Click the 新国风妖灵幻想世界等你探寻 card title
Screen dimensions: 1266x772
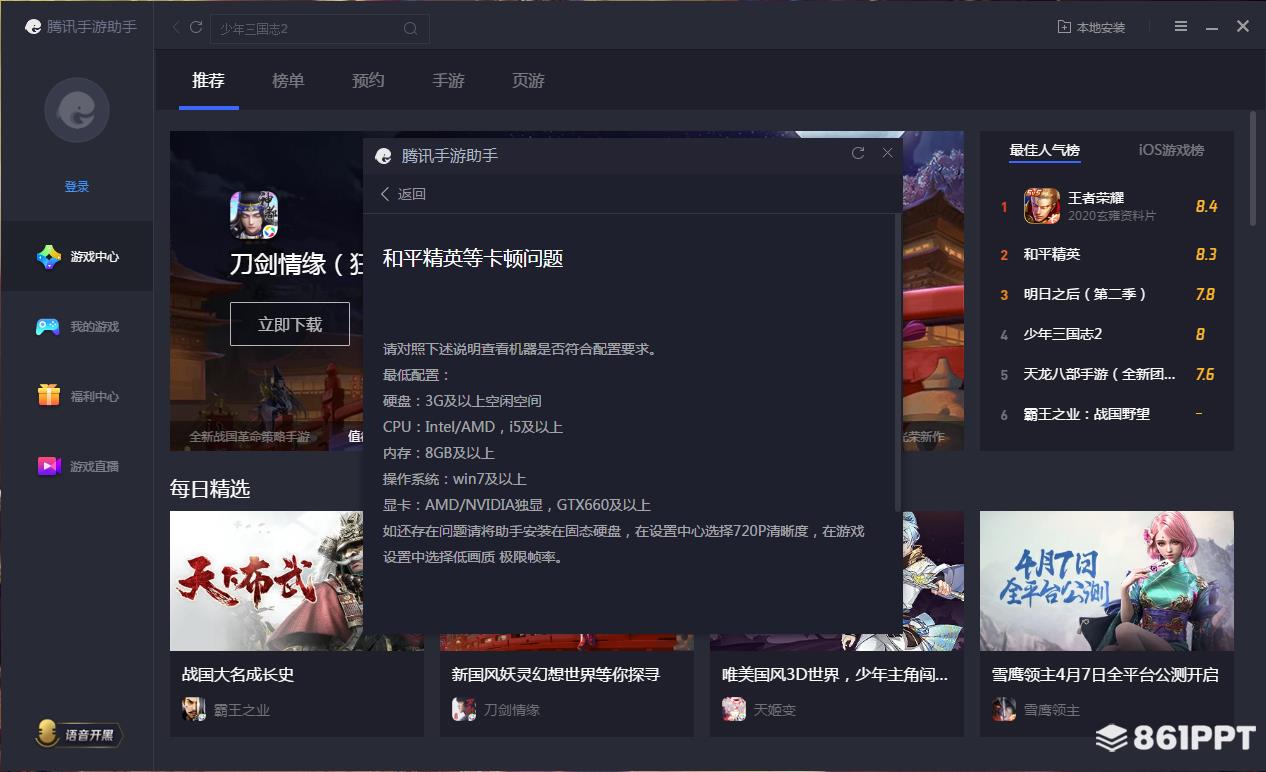pyautogui.click(x=556, y=675)
